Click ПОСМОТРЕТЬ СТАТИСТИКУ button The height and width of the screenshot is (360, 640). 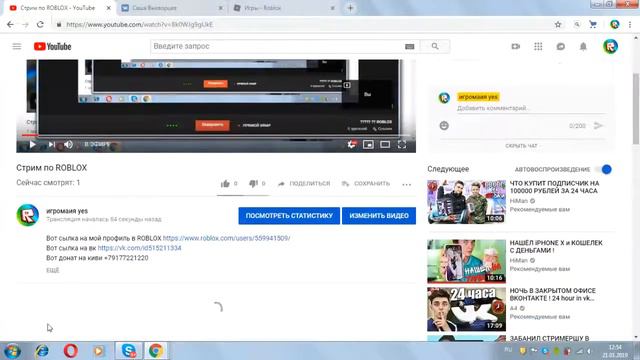pyautogui.click(x=289, y=216)
